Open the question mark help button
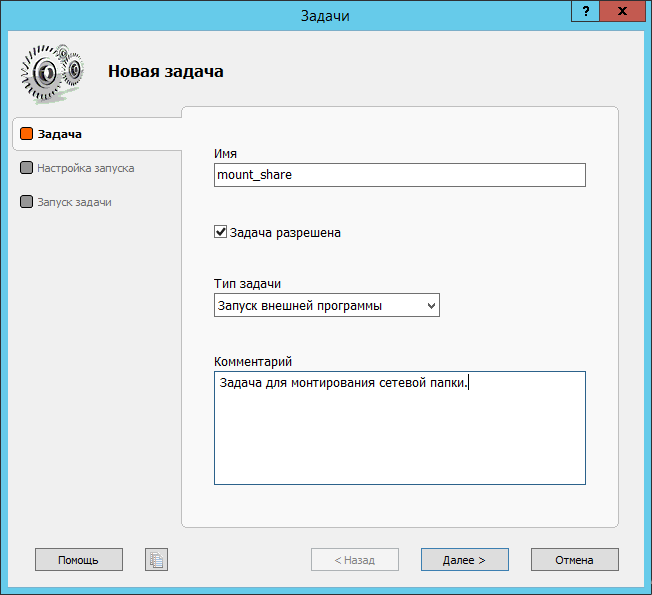The height and width of the screenshot is (595, 652). tap(585, 11)
